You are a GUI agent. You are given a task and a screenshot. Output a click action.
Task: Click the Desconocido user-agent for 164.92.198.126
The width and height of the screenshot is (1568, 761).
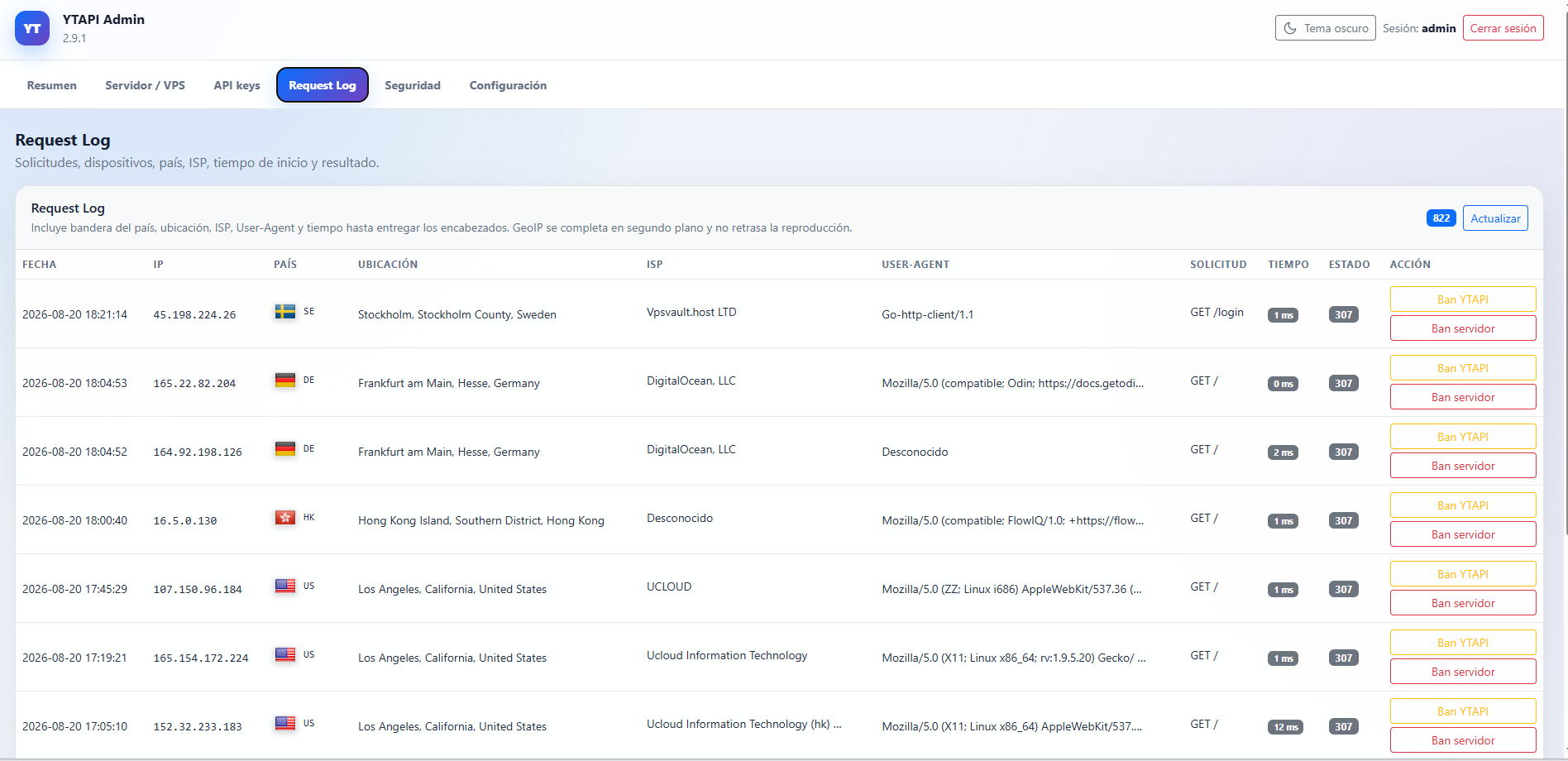915,452
